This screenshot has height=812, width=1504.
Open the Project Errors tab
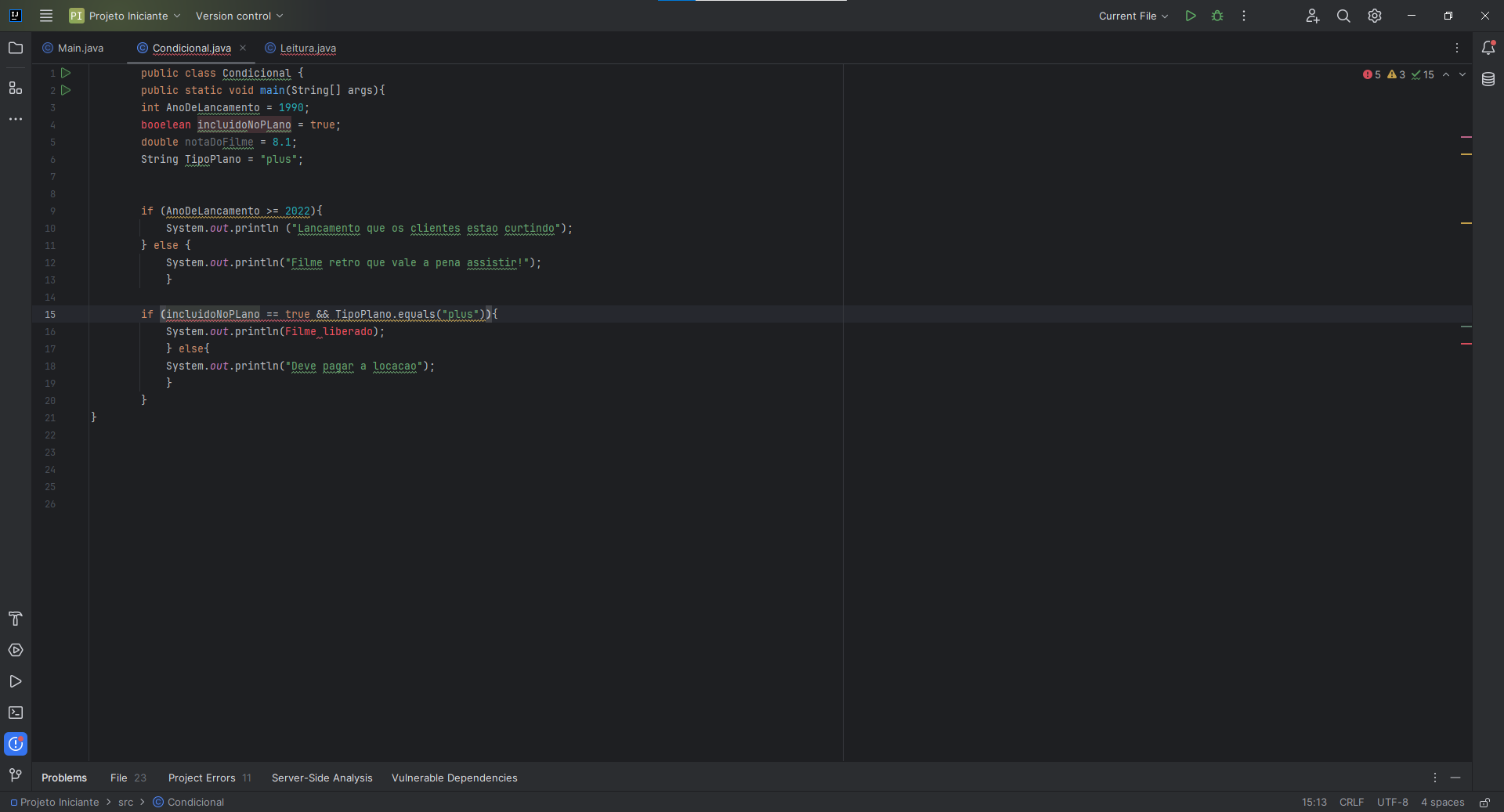pyautogui.click(x=209, y=778)
